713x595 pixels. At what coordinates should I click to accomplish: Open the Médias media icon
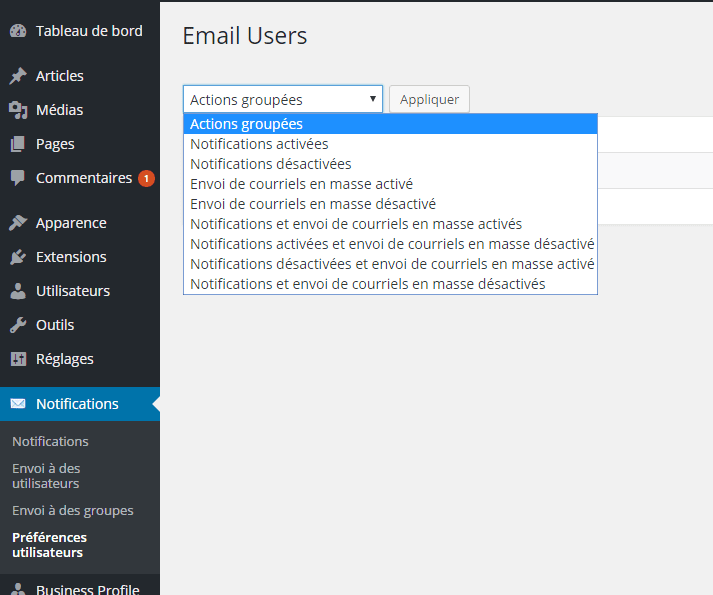18,110
